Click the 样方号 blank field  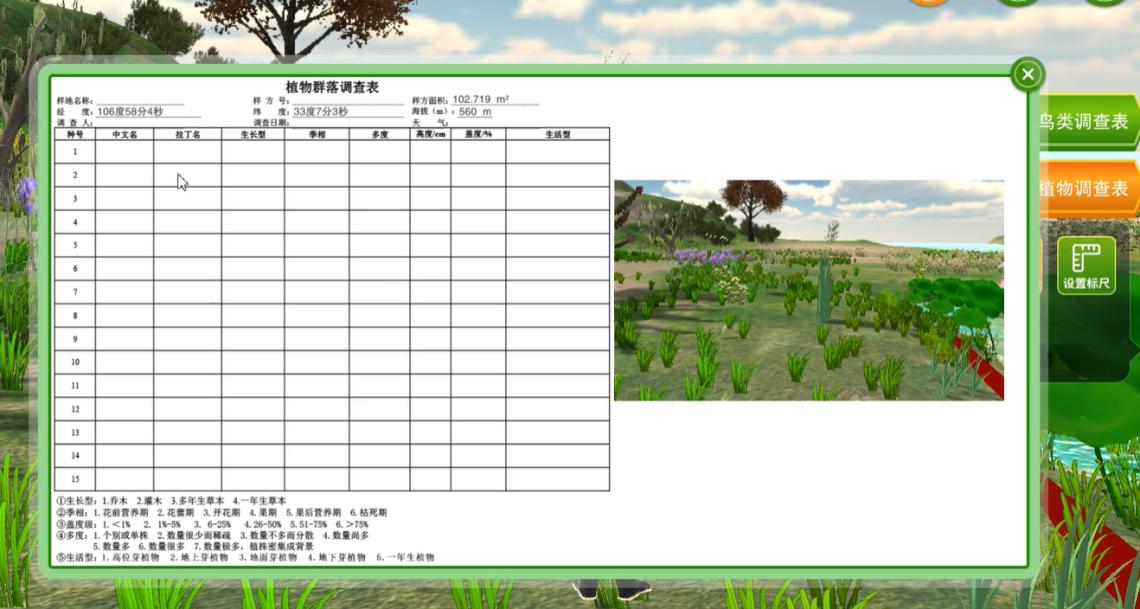(348, 100)
